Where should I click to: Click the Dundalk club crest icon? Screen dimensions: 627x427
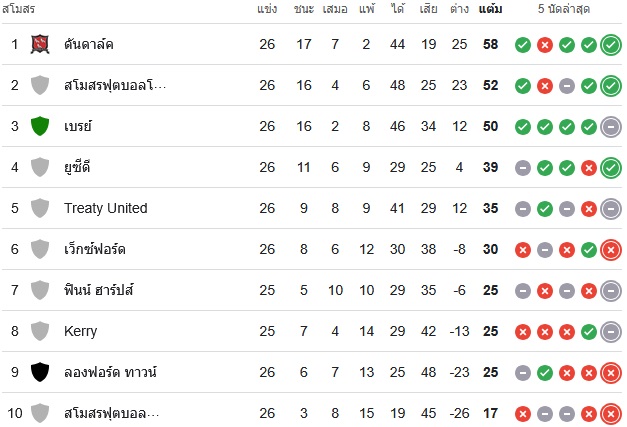40,44
